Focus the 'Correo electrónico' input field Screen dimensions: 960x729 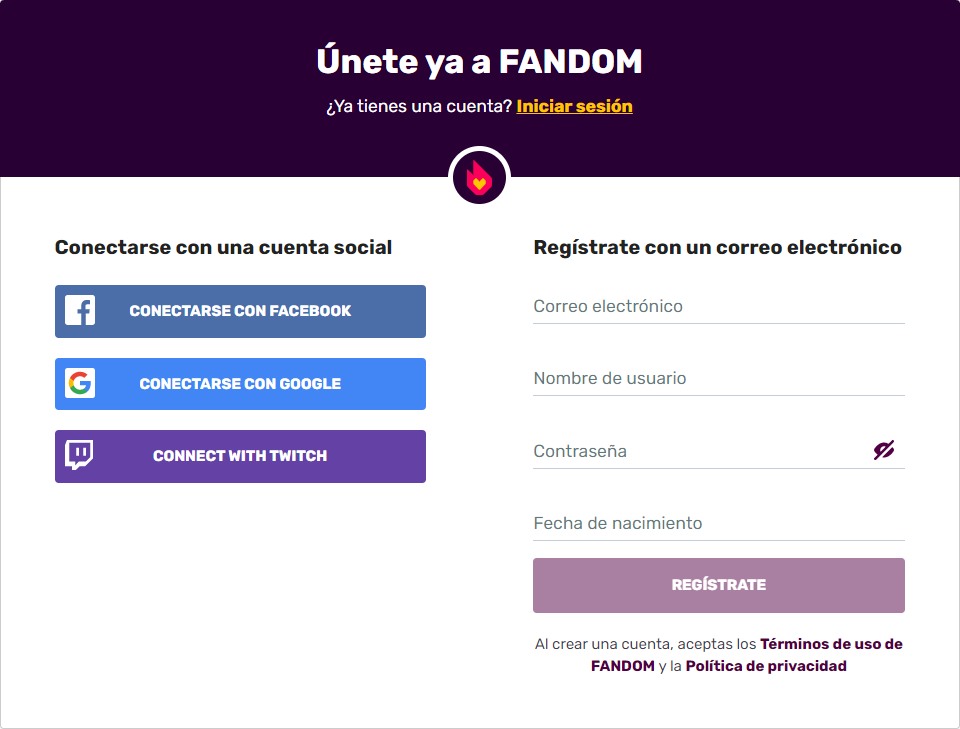coord(718,307)
